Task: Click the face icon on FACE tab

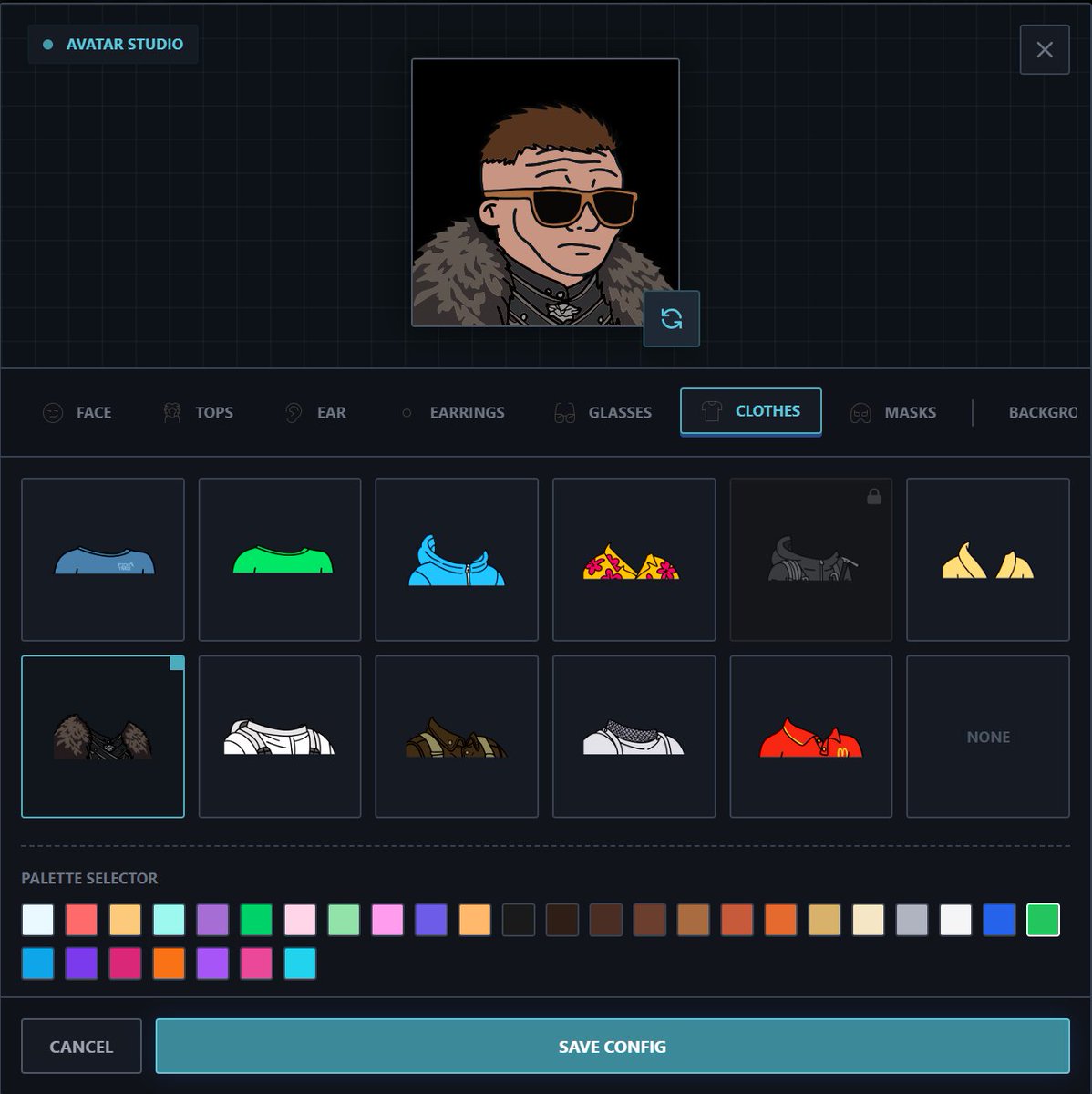Action: (54, 412)
